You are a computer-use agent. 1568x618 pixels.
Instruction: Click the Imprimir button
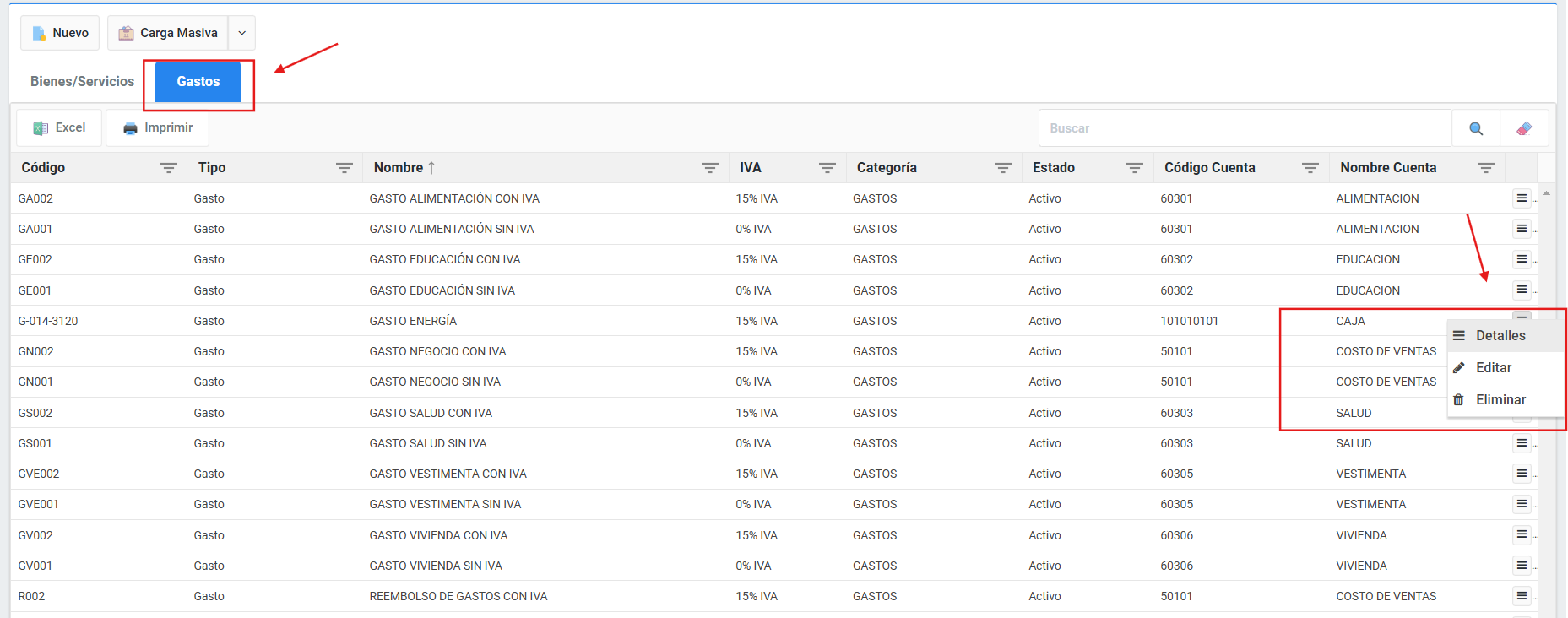click(158, 128)
